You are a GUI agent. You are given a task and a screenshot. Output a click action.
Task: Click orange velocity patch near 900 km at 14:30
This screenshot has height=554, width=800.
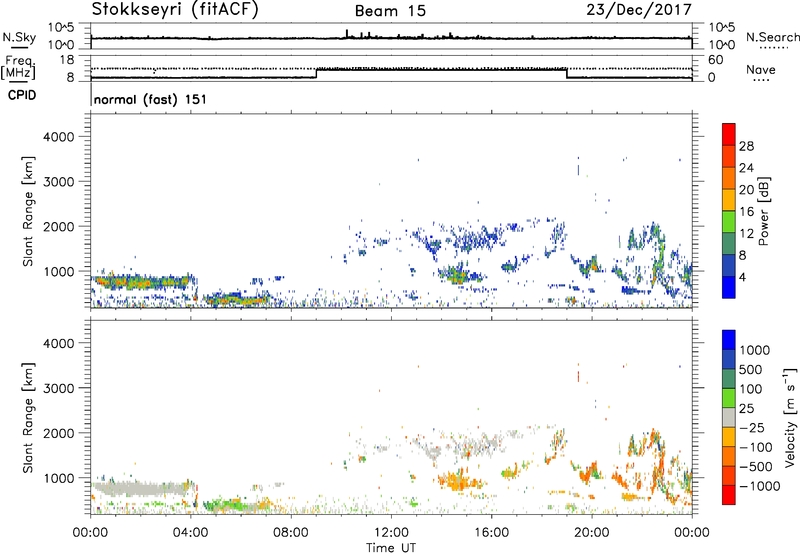(458, 481)
